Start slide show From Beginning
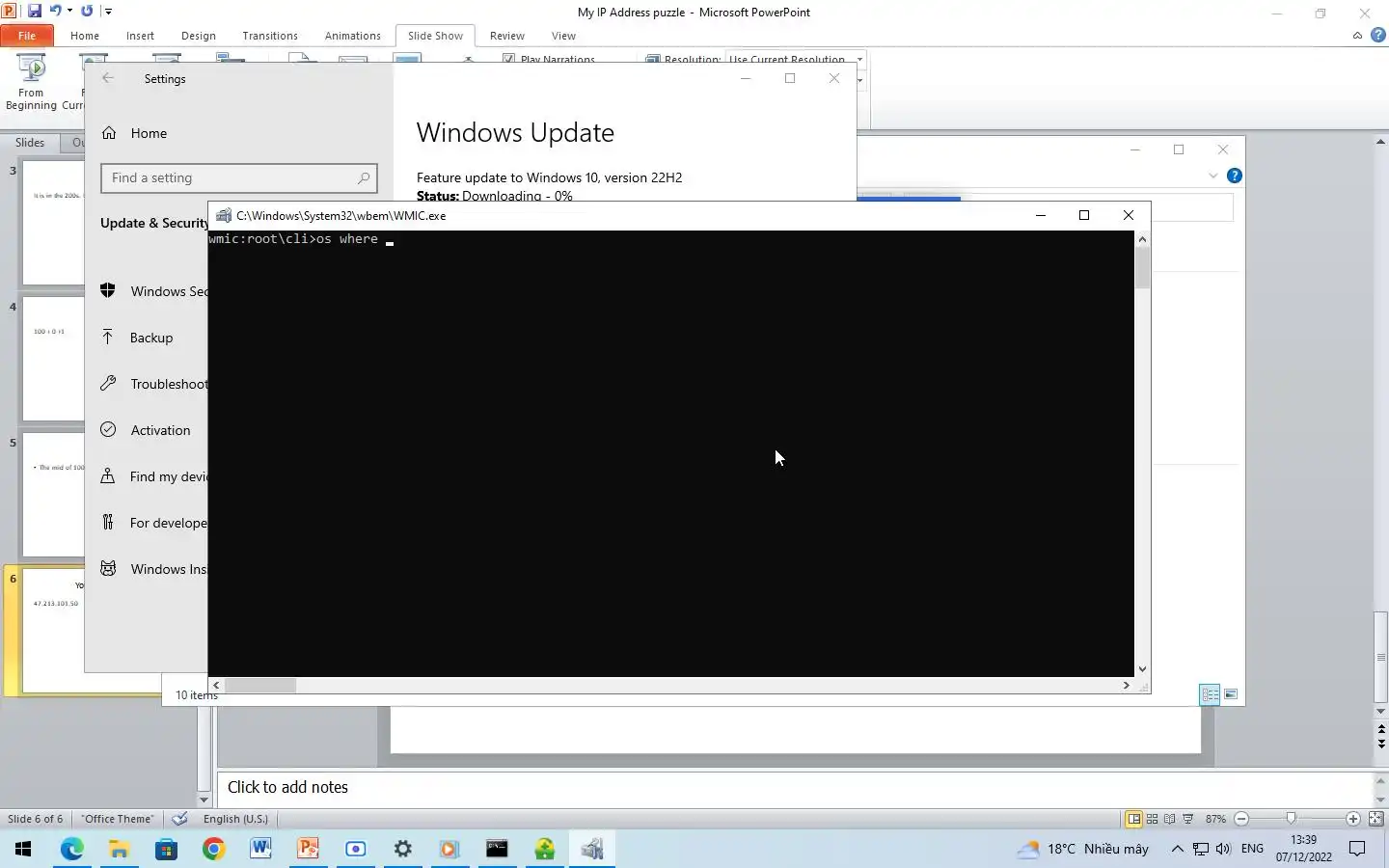The image size is (1389, 868). 31,83
